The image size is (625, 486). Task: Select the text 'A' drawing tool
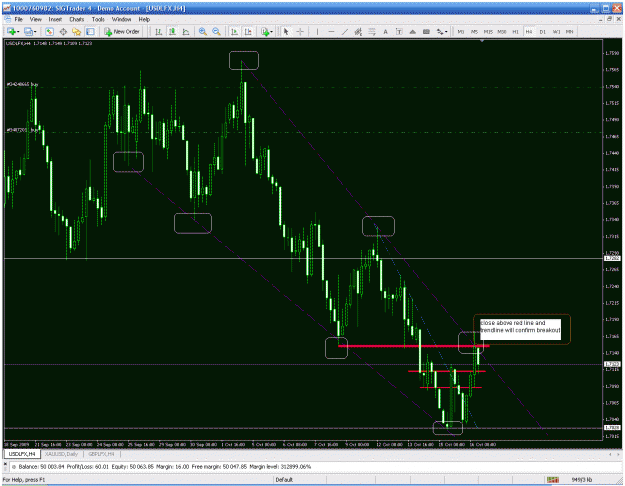point(385,31)
